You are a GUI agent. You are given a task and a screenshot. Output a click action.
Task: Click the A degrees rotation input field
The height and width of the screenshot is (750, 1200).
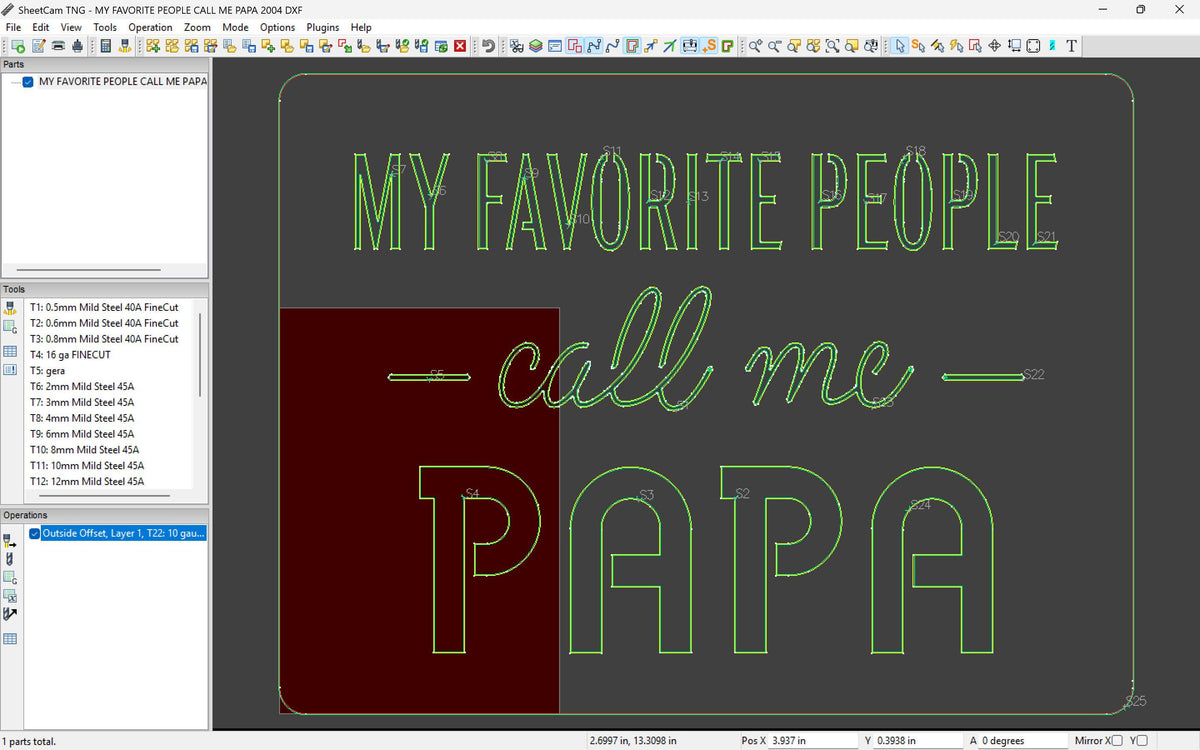point(1023,741)
